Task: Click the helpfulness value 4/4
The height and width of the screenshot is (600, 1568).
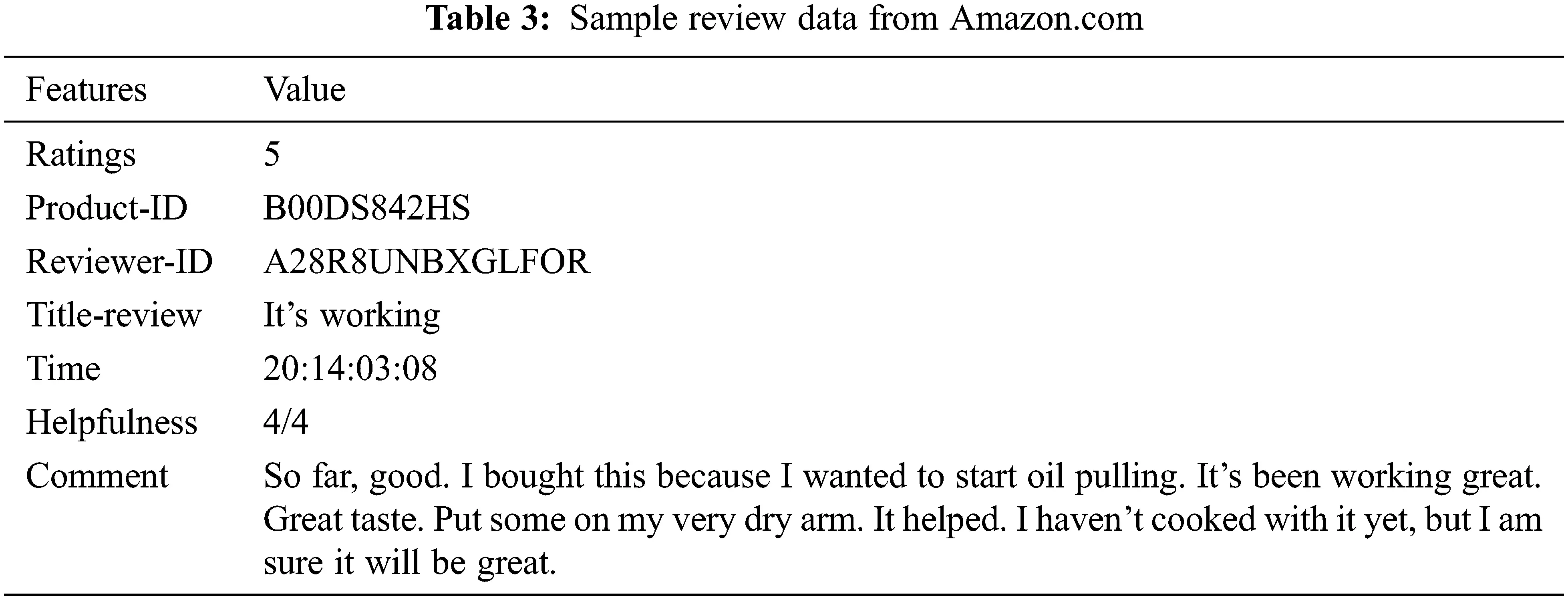Action: click(286, 422)
